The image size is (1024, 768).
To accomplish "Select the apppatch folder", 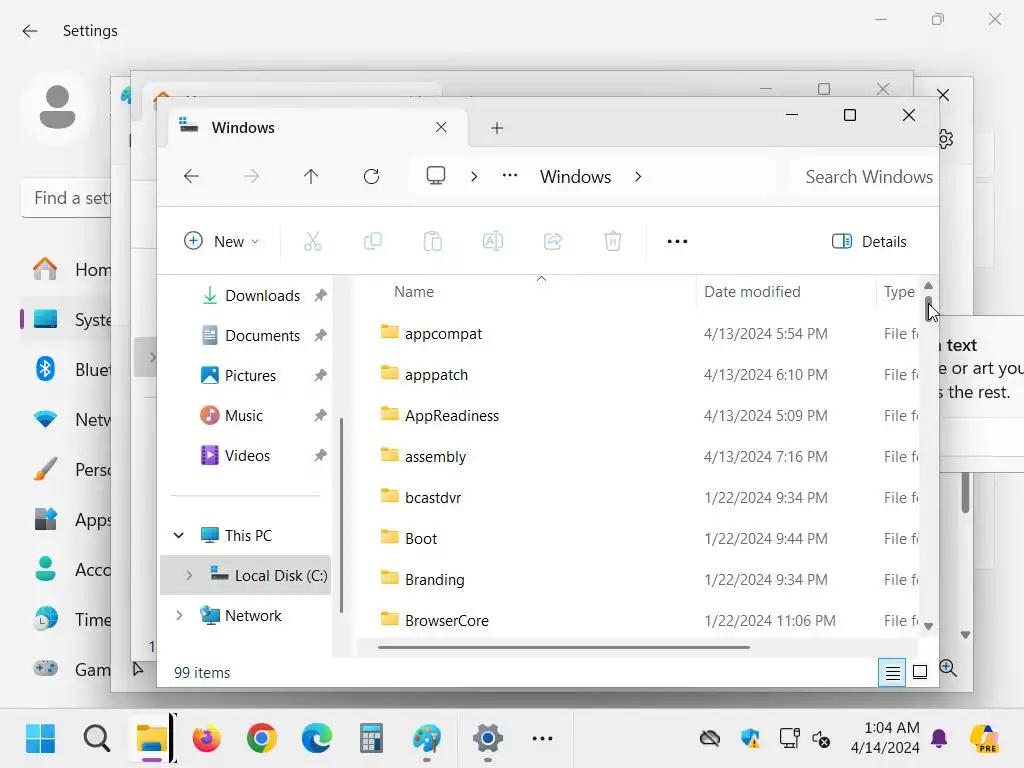I will point(436,375).
